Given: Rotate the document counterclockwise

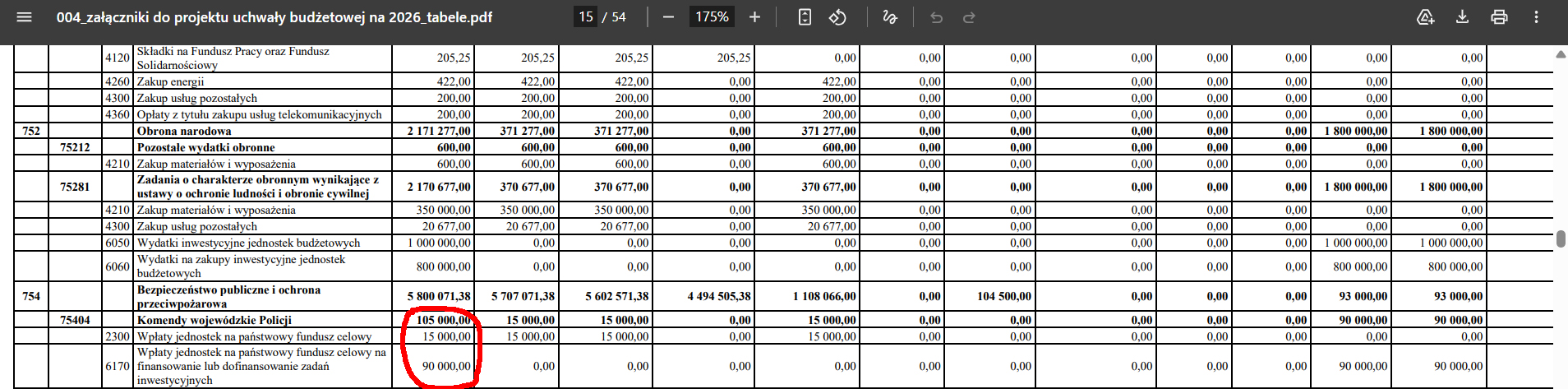Looking at the screenshot, I should click(x=837, y=17).
